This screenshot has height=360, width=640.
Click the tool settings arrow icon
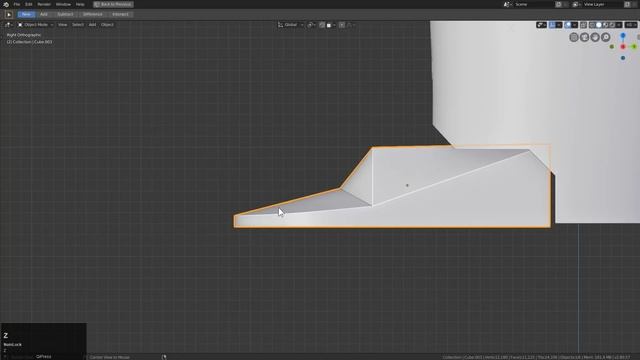point(9,14)
